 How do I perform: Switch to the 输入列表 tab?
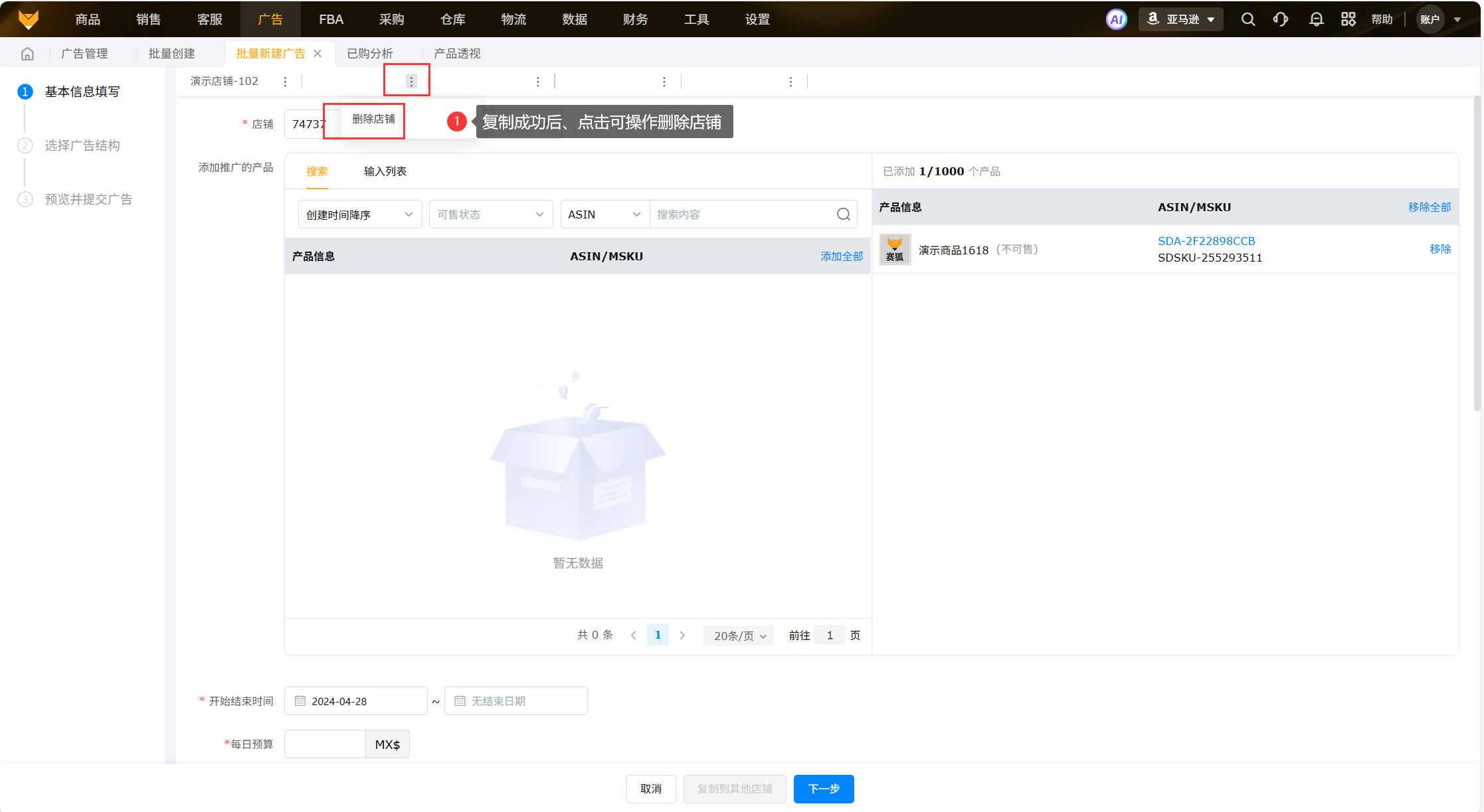[x=385, y=171]
